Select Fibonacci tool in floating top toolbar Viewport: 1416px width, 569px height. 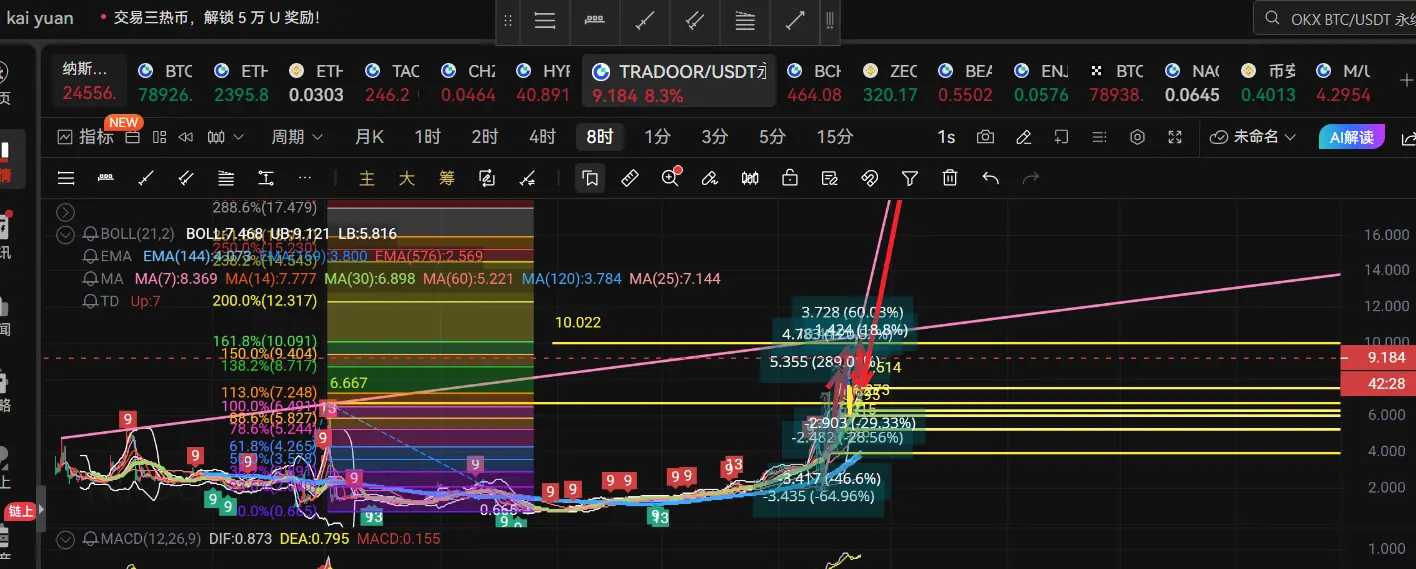745,20
